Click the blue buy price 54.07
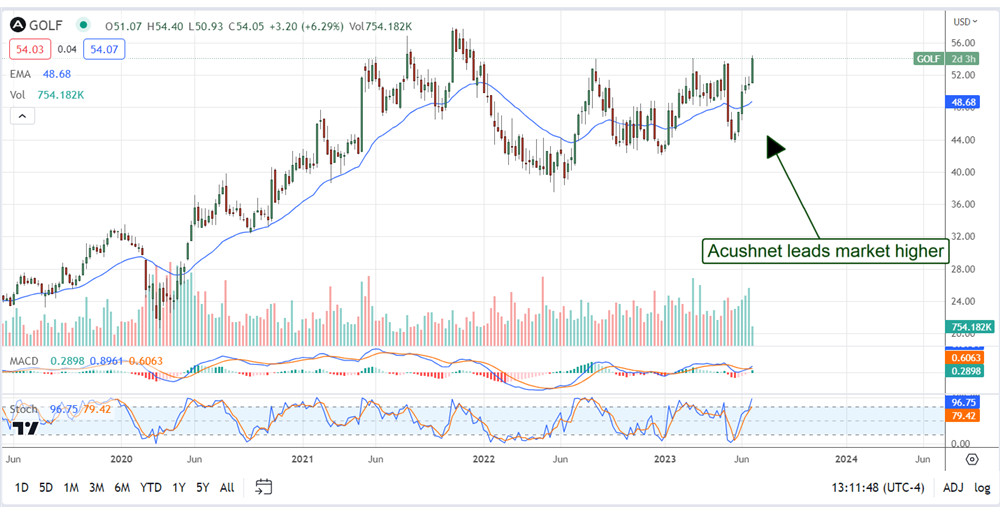The width and height of the screenshot is (1000, 507). click(x=105, y=49)
